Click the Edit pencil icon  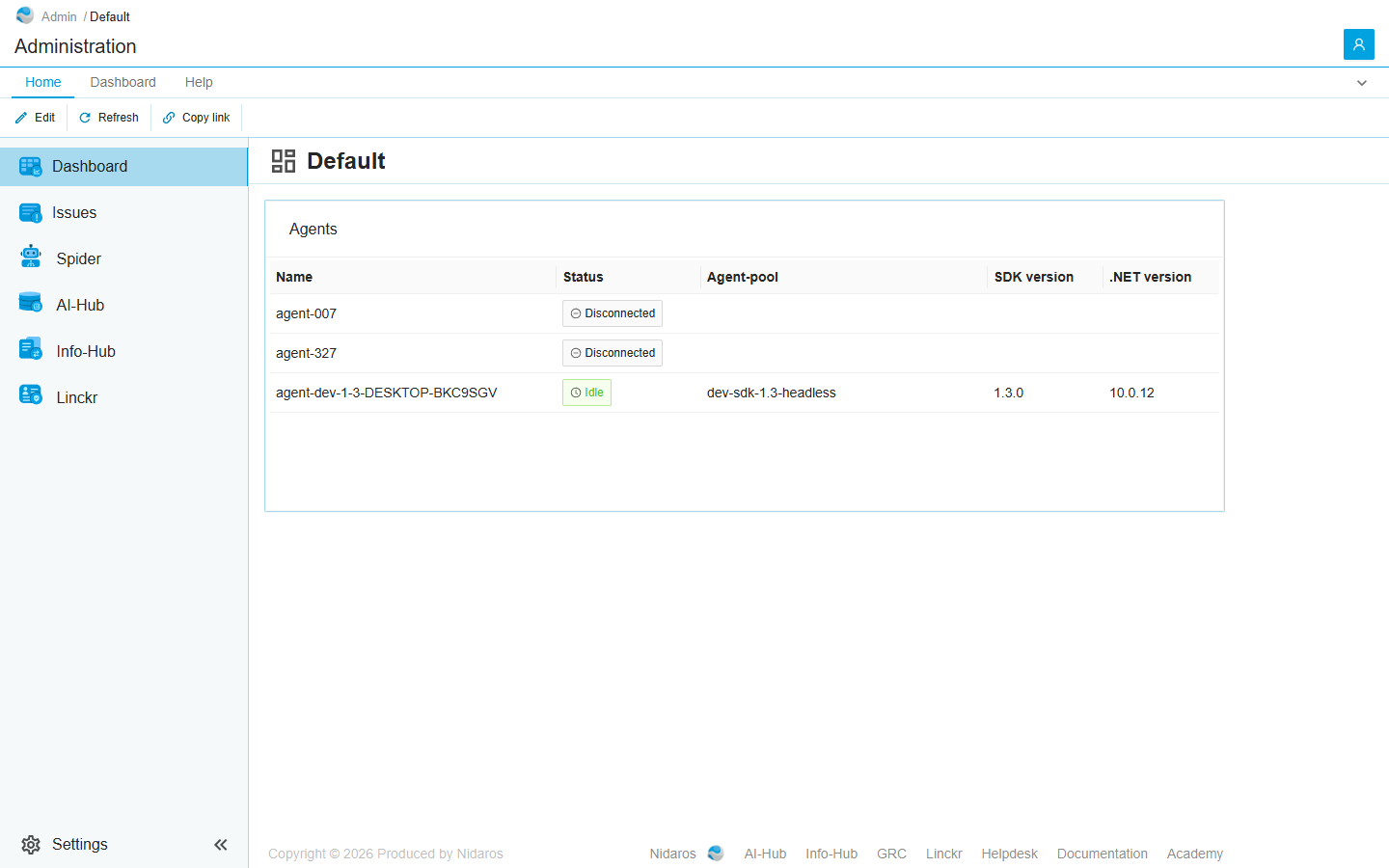pos(21,118)
